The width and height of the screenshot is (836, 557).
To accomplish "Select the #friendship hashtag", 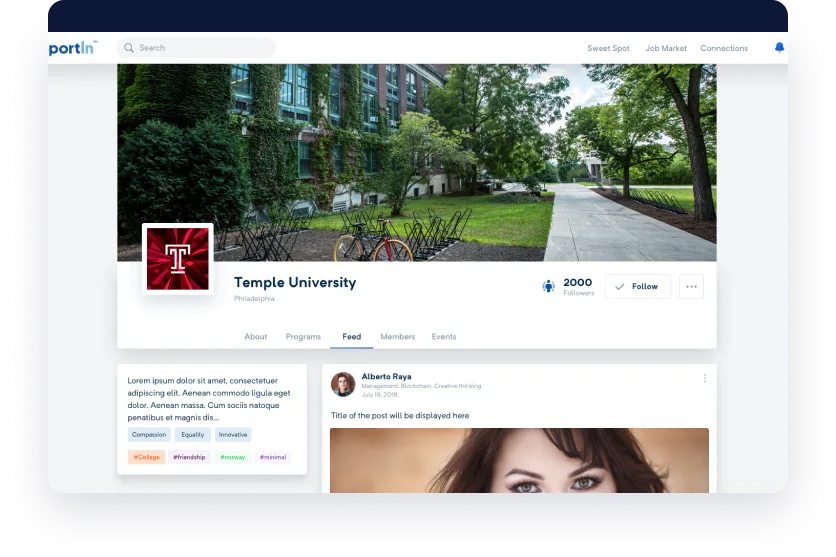I will pyautogui.click(x=189, y=457).
